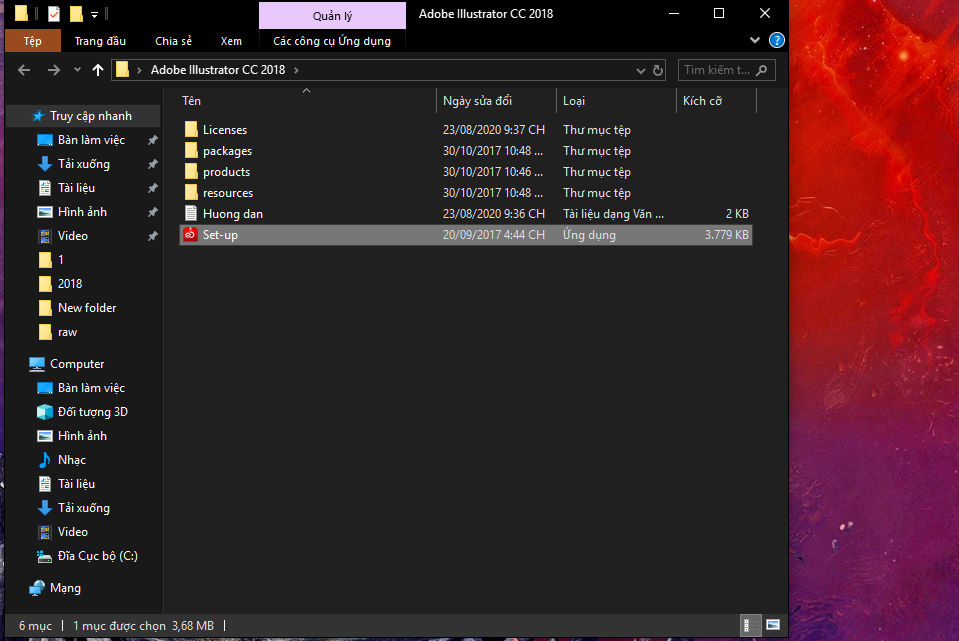This screenshot has height=641, width=959.
Task: Expand the ribbon using the chevron
Action: tap(756, 41)
